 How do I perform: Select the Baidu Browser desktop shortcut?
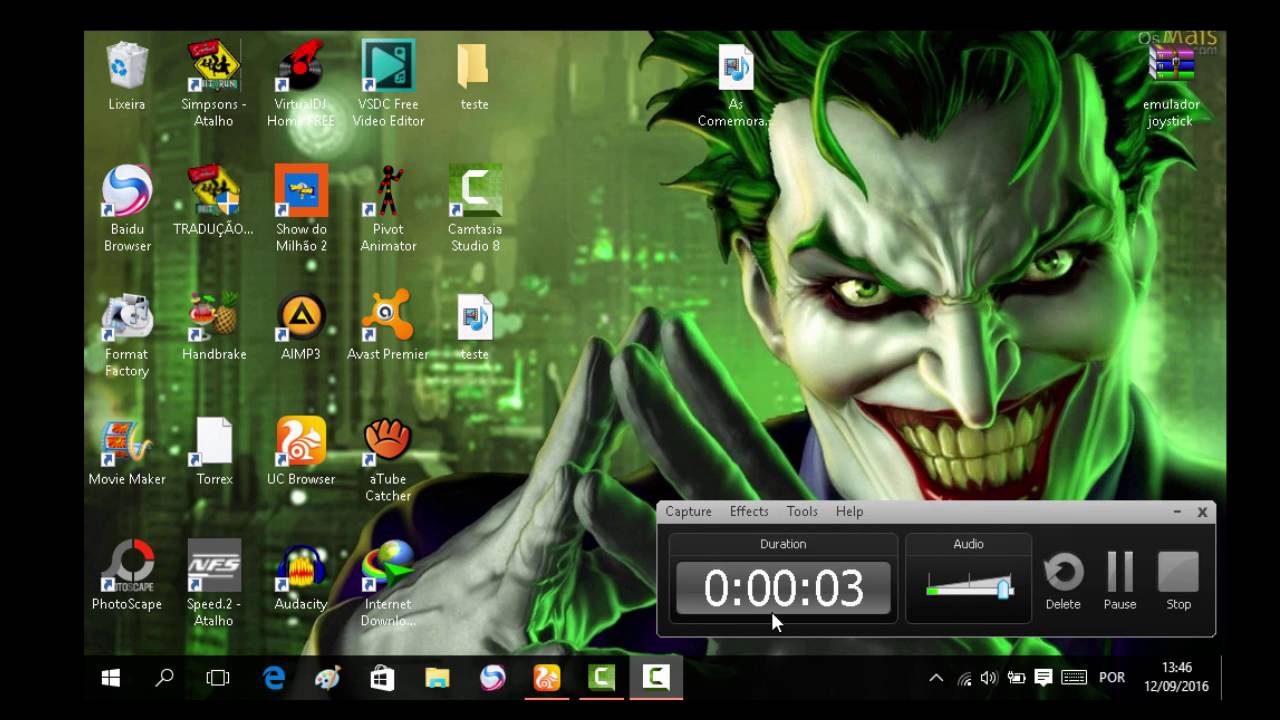[127, 208]
